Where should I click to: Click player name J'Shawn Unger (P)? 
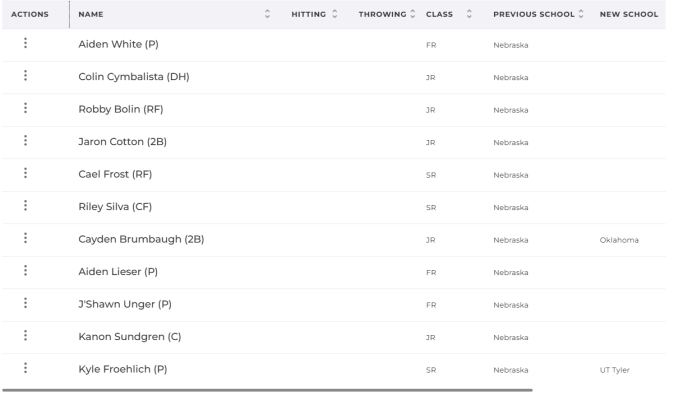[x=125, y=304]
